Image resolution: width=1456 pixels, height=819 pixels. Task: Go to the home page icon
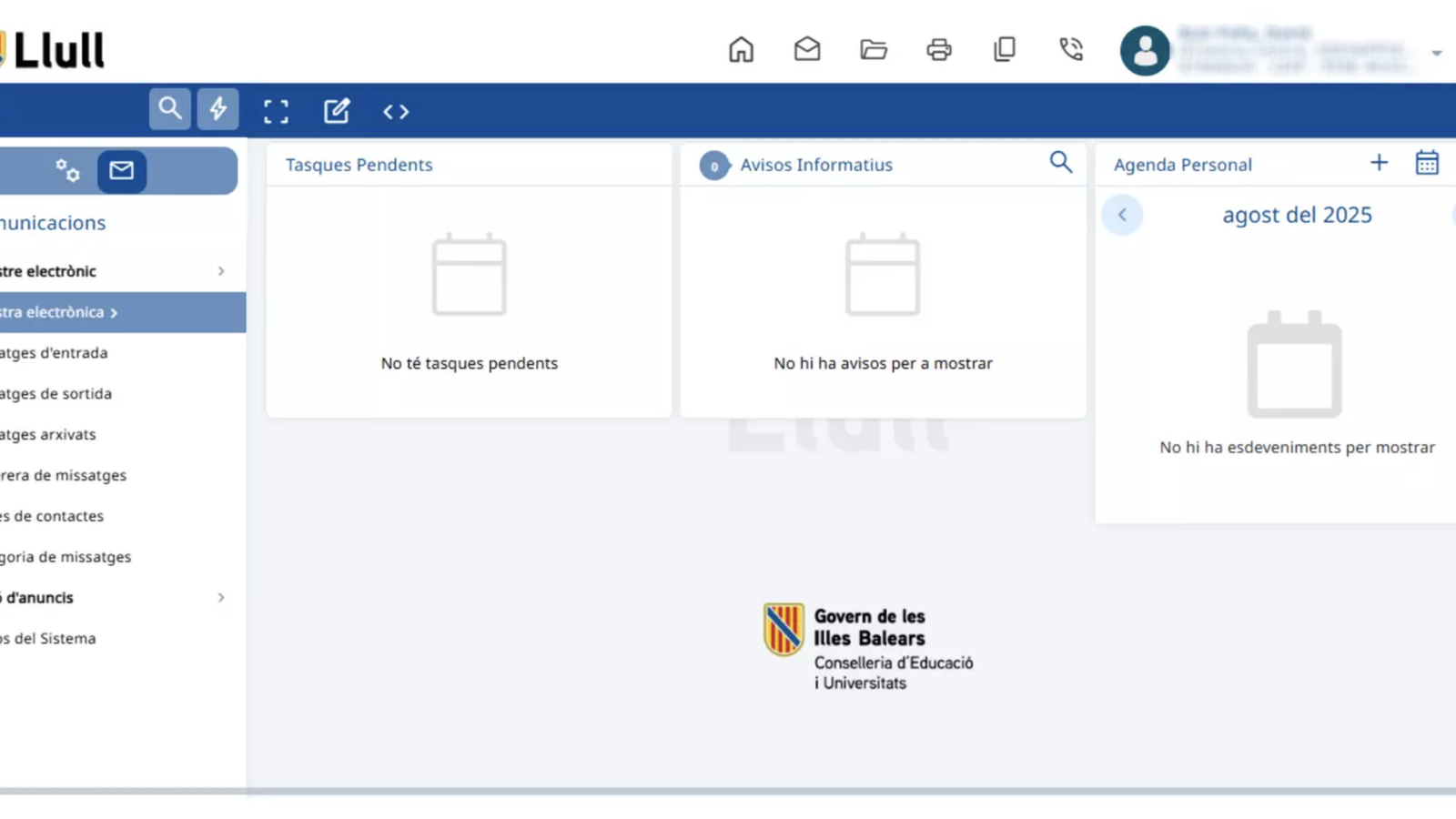741,49
